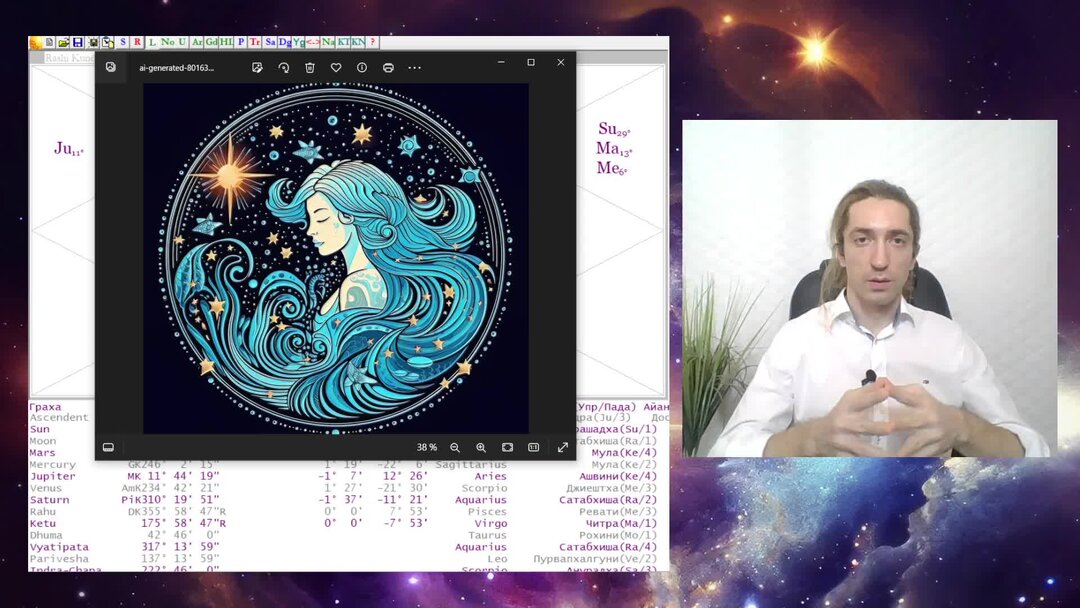This screenshot has height=608, width=1080.
Task: Click the red <-> toolbar button
Action: [x=313, y=42]
